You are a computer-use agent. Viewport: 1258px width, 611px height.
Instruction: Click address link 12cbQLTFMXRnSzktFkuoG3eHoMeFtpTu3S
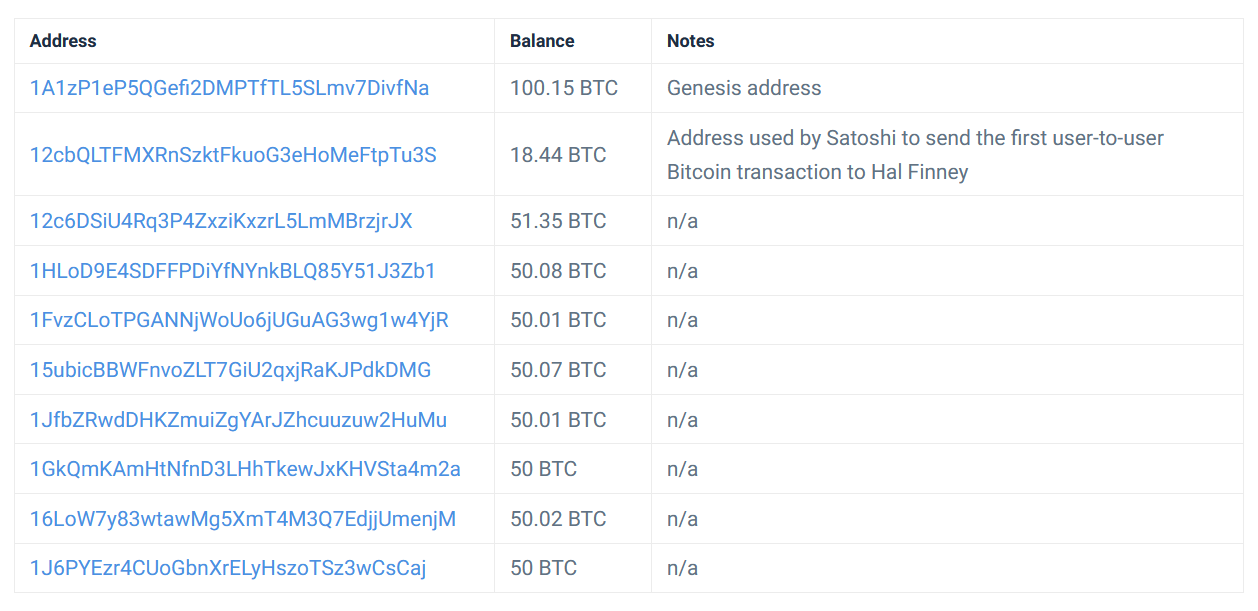coord(233,155)
